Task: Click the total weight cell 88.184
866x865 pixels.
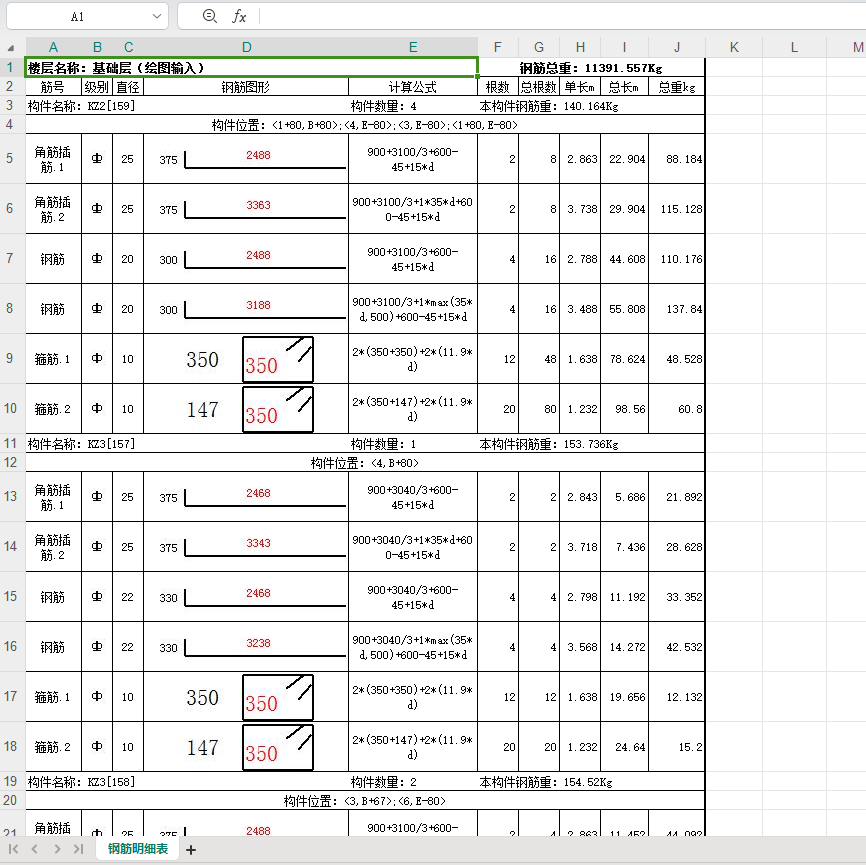Action: tap(677, 159)
